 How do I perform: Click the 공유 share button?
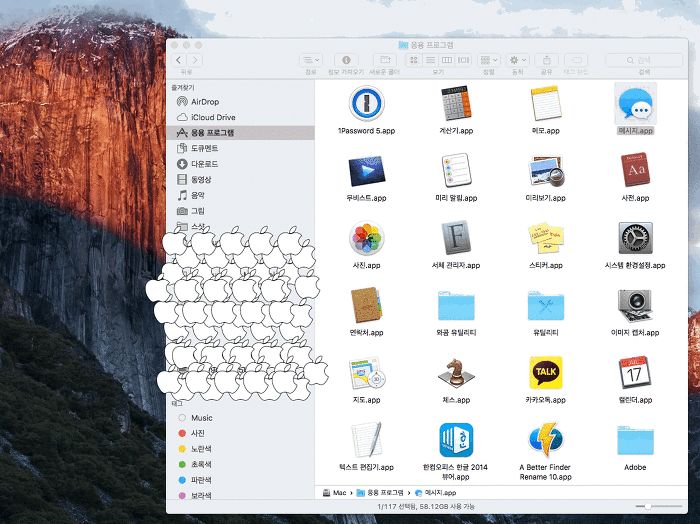(546, 60)
